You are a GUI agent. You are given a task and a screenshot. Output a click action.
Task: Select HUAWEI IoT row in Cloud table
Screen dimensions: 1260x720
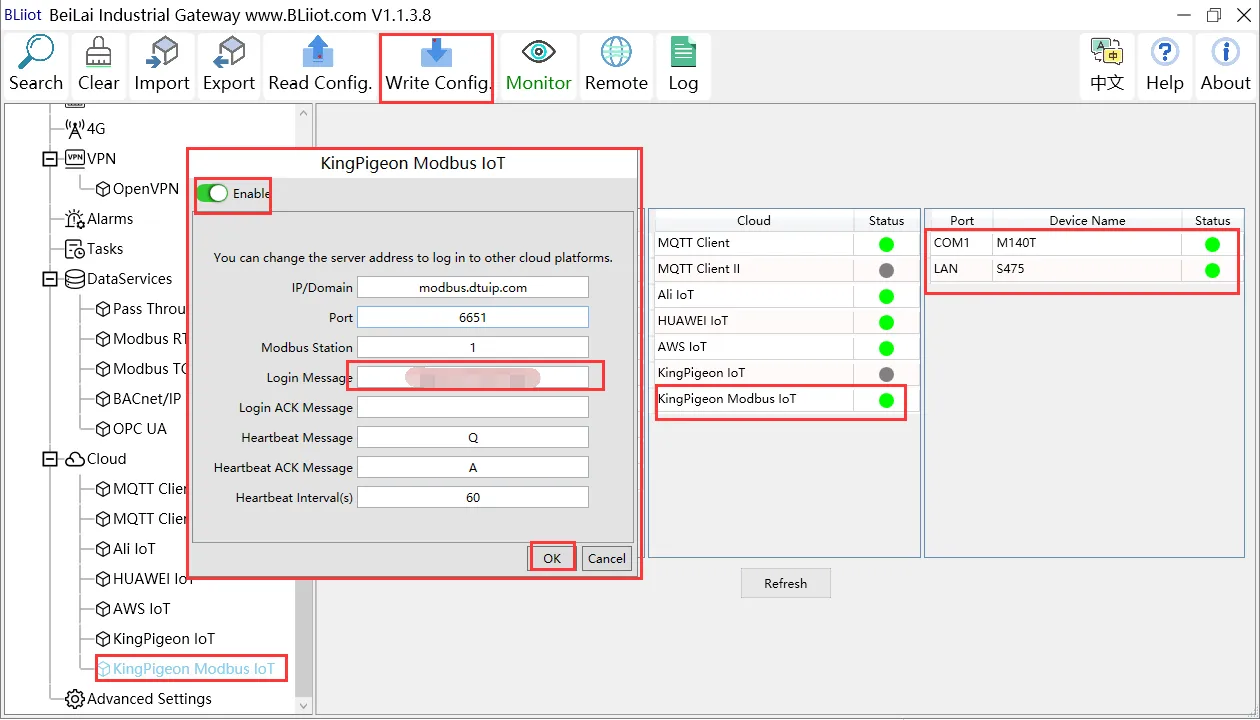[786, 321]
